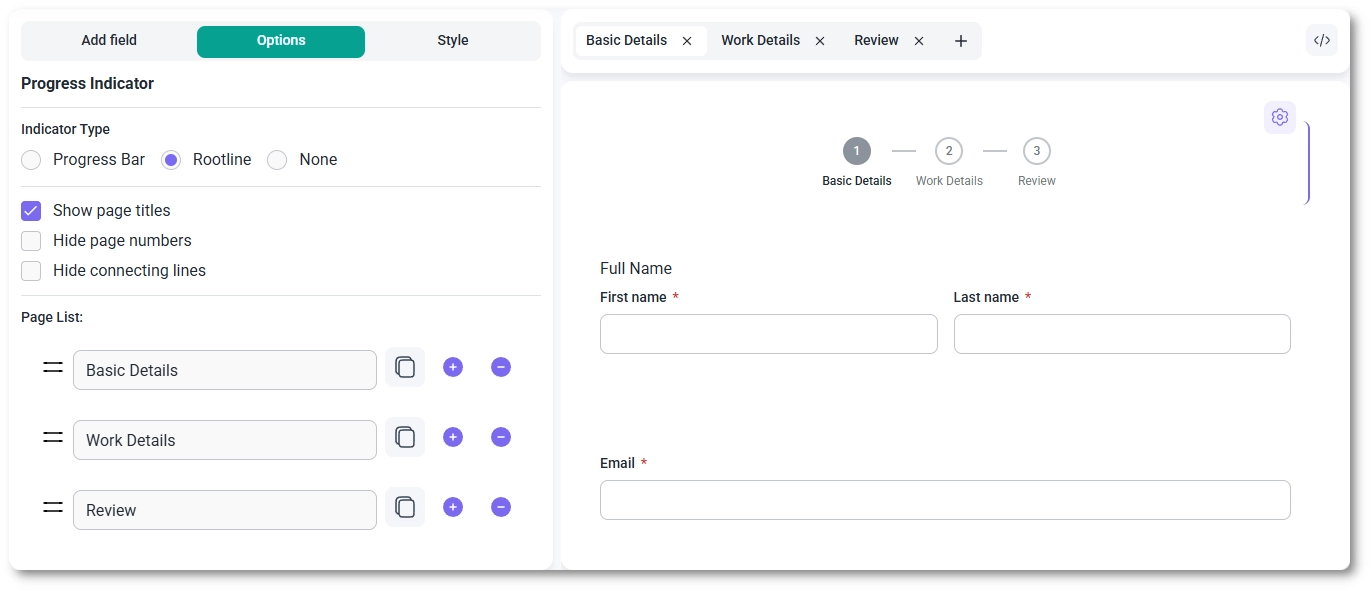Edit the Basic Details page name field
This screenshot has width=1371, height=591.
pos(225,370)
